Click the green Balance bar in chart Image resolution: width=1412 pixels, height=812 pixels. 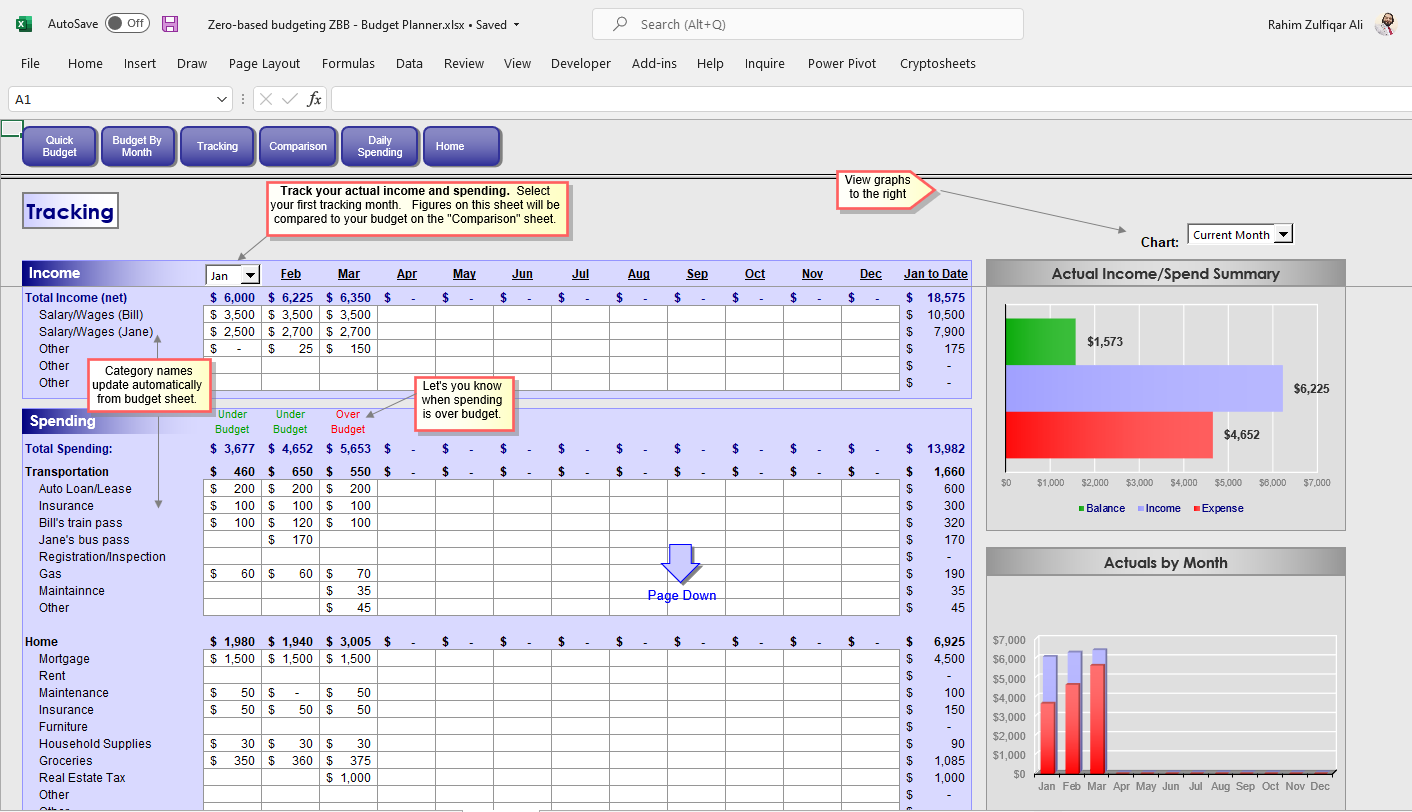1040,341
